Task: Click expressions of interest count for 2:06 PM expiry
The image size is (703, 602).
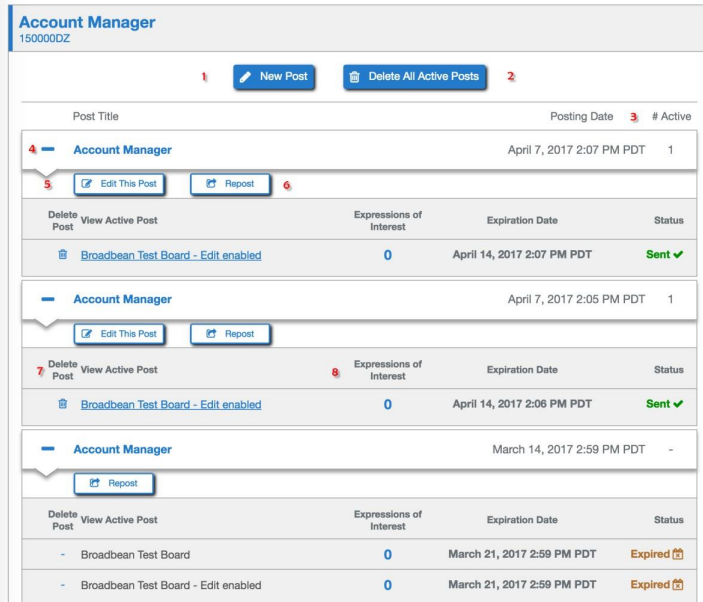Action: pos(388,404)
